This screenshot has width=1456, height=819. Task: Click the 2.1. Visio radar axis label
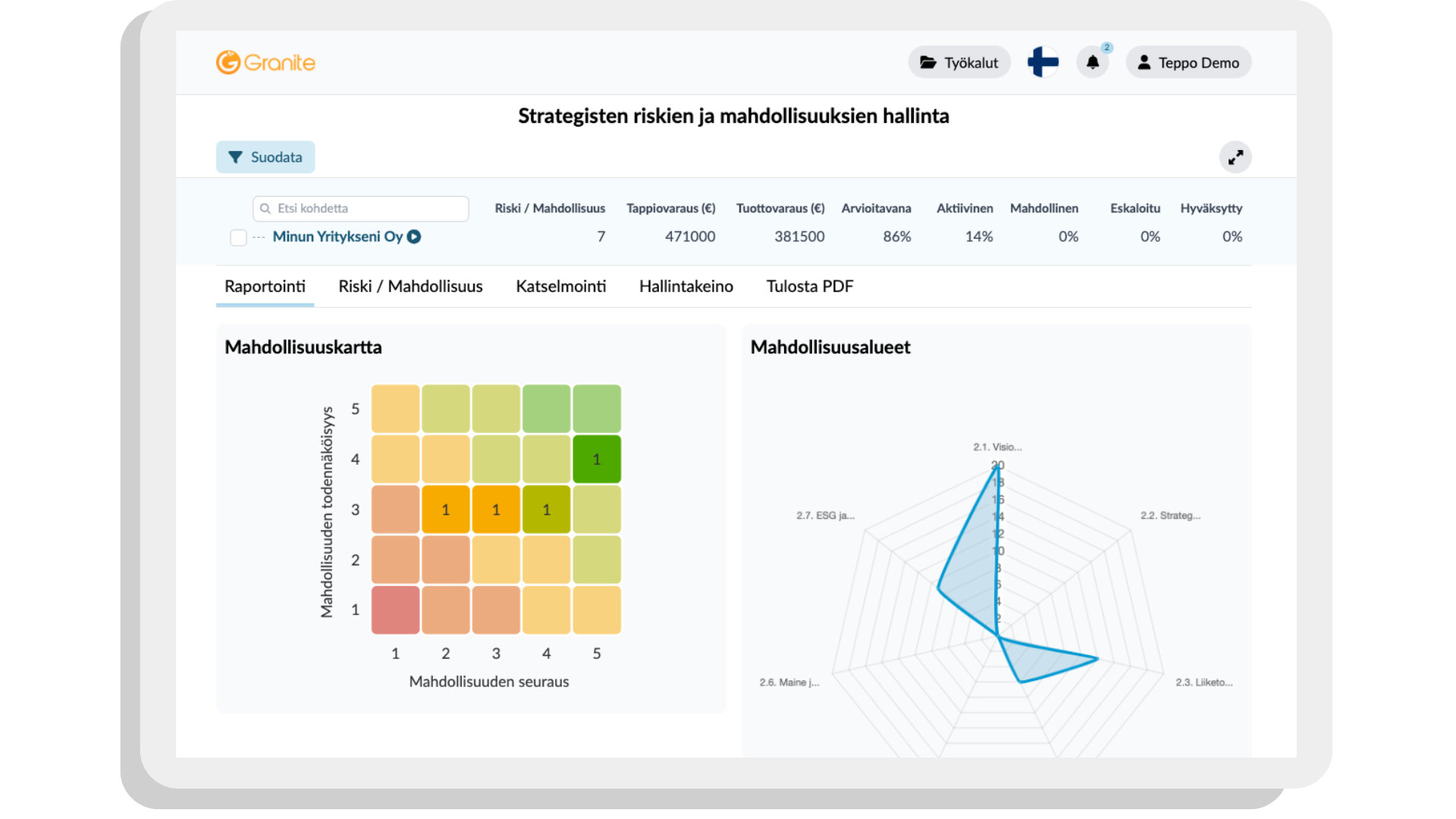tap(997, 447)
